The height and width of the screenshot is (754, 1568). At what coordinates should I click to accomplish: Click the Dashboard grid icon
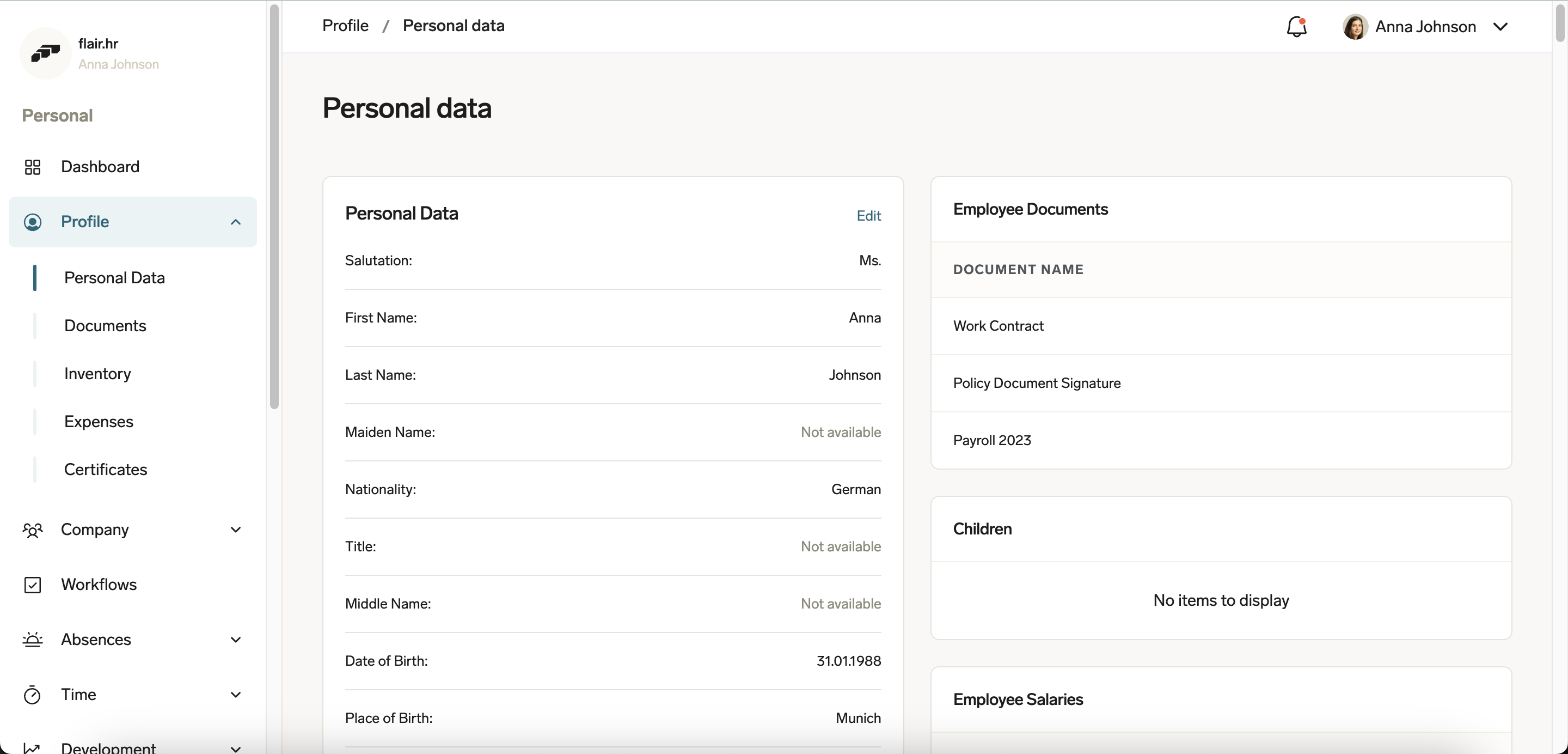click(x=32, y=167)
